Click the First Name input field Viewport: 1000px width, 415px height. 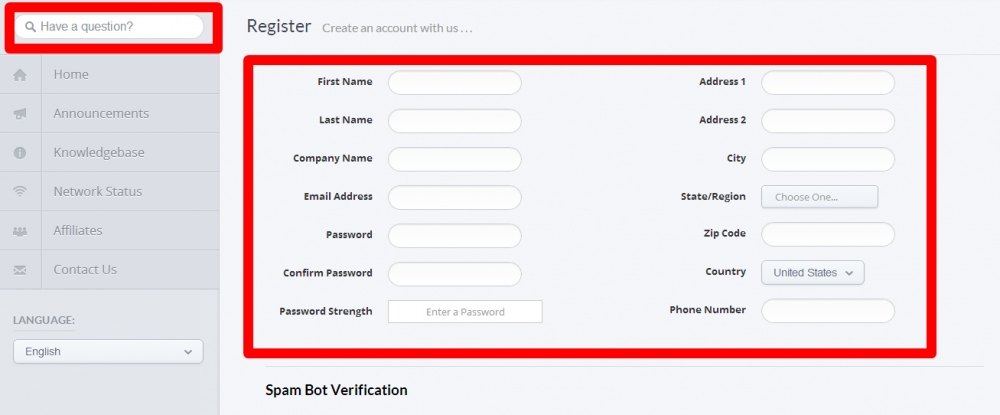coord(455,82)
